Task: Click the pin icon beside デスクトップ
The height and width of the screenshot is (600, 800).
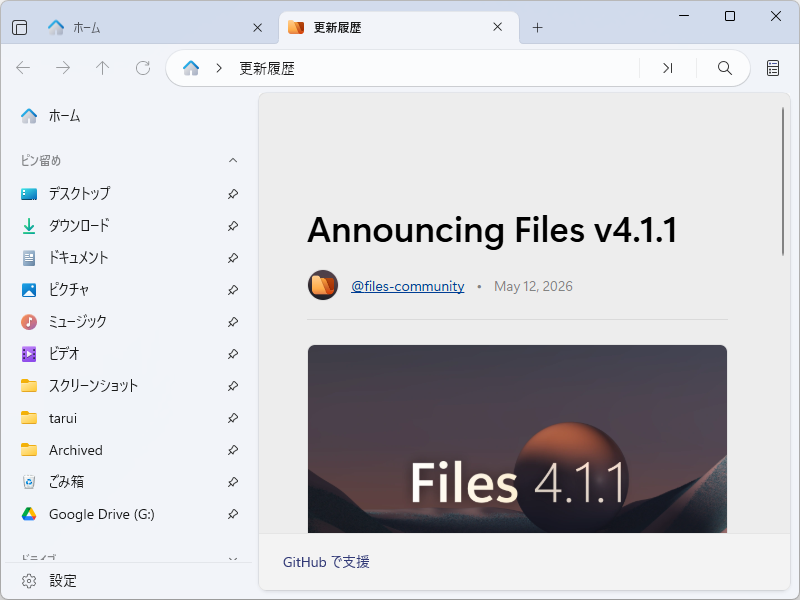Action: click(233, 193)
